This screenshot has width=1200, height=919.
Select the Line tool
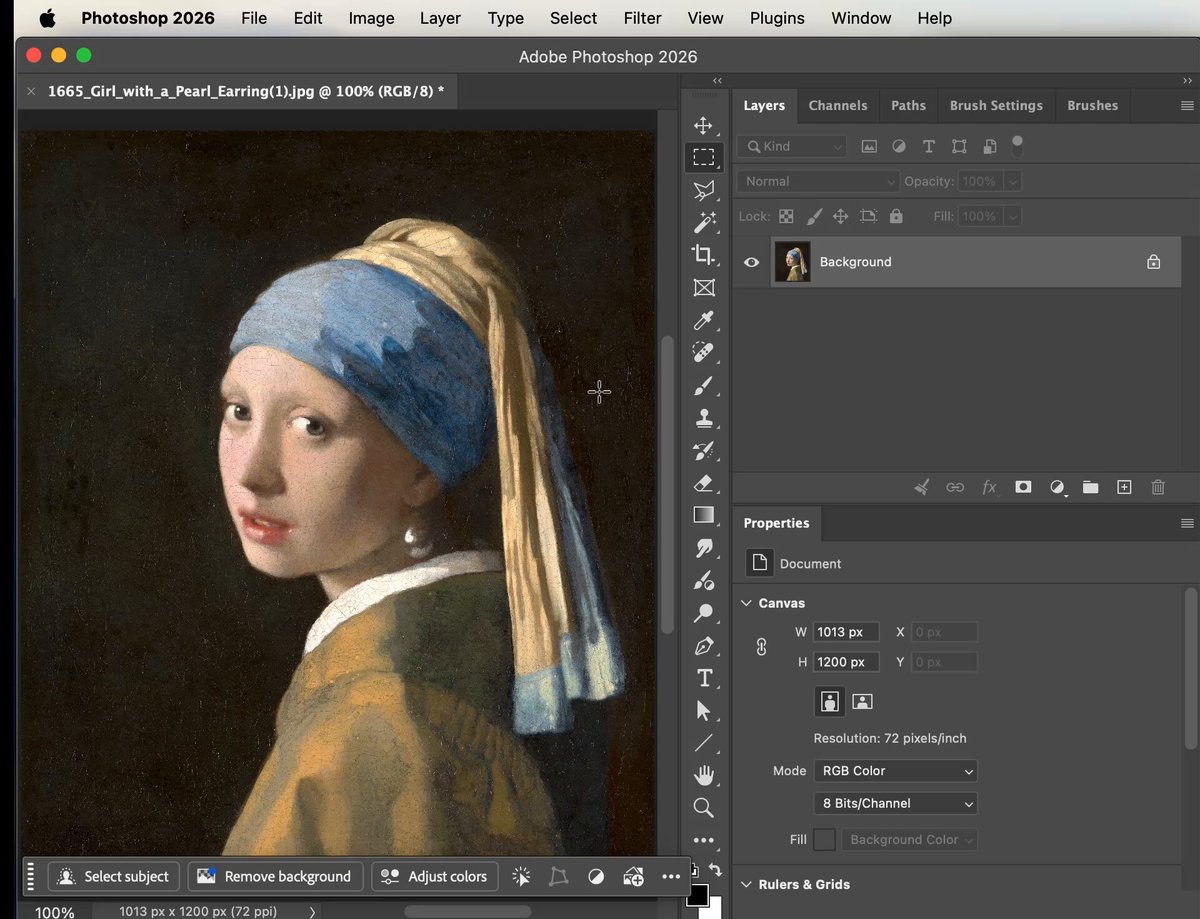click(704, 743)
